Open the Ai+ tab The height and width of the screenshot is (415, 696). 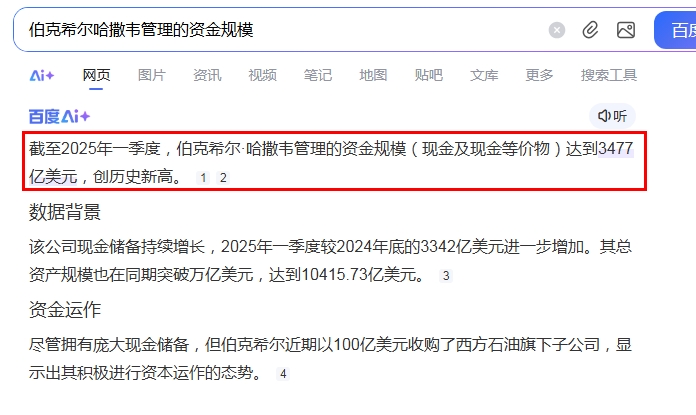(42, 75)
